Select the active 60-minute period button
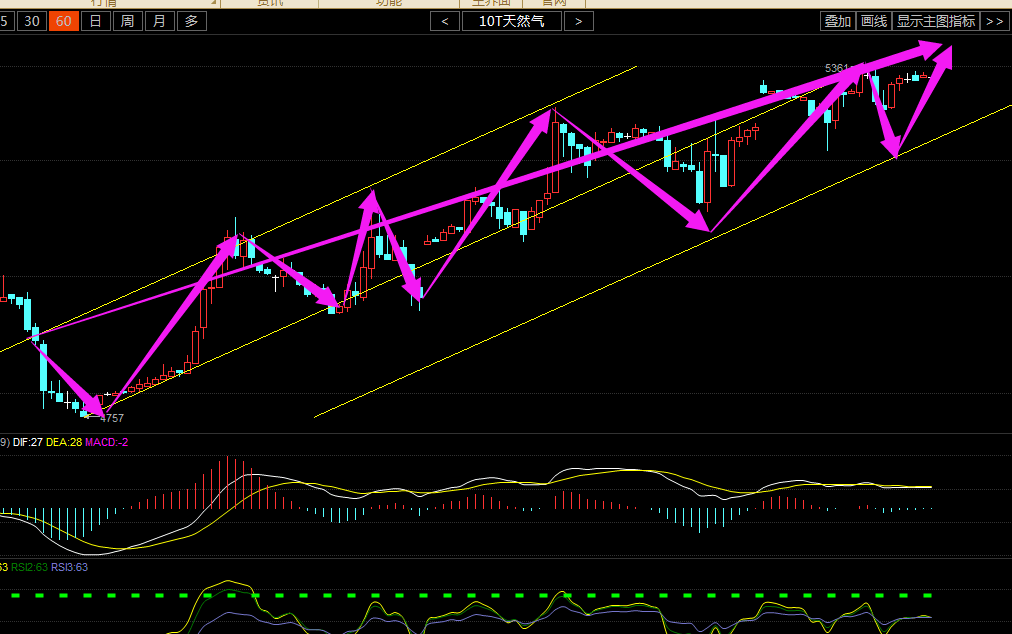This screenshot has height=634, width=1012. (64, 21)
